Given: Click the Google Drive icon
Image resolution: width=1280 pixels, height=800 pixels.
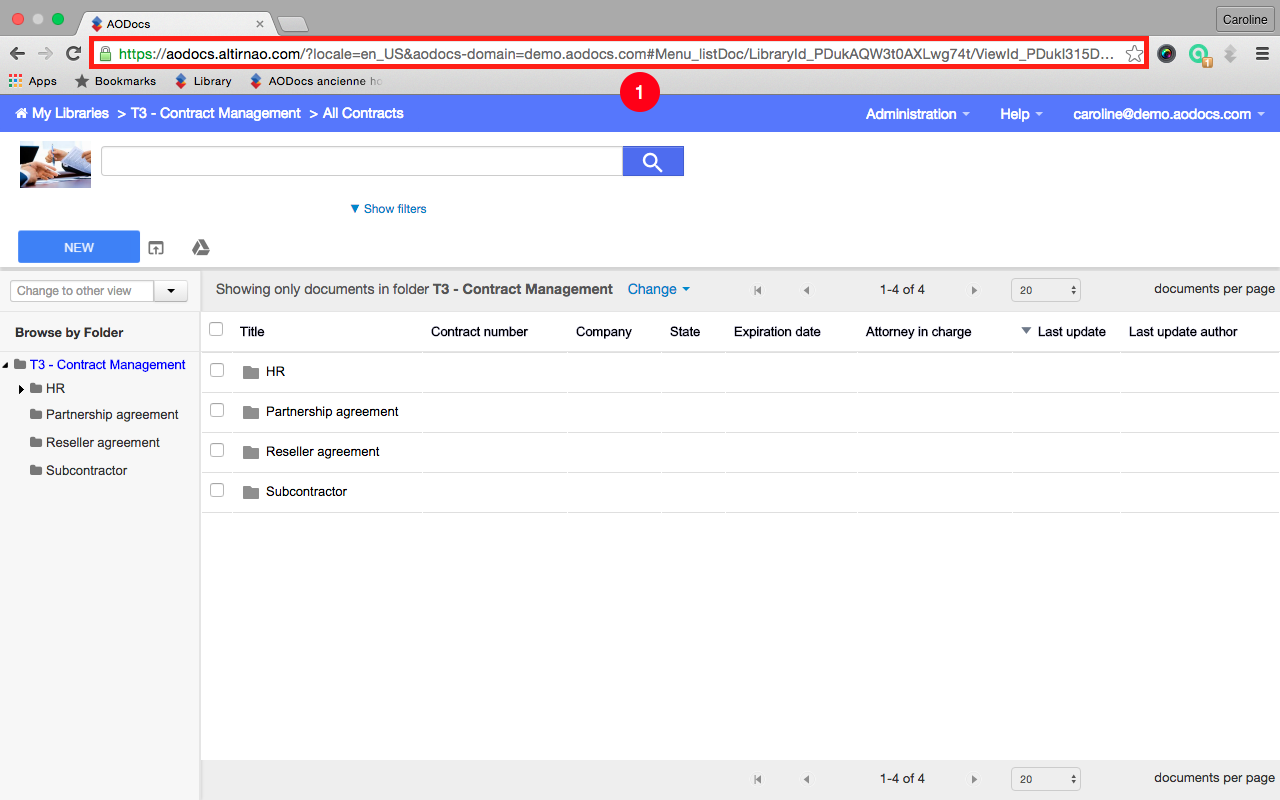Looking at the screenshot, I should tap(200, 248).
